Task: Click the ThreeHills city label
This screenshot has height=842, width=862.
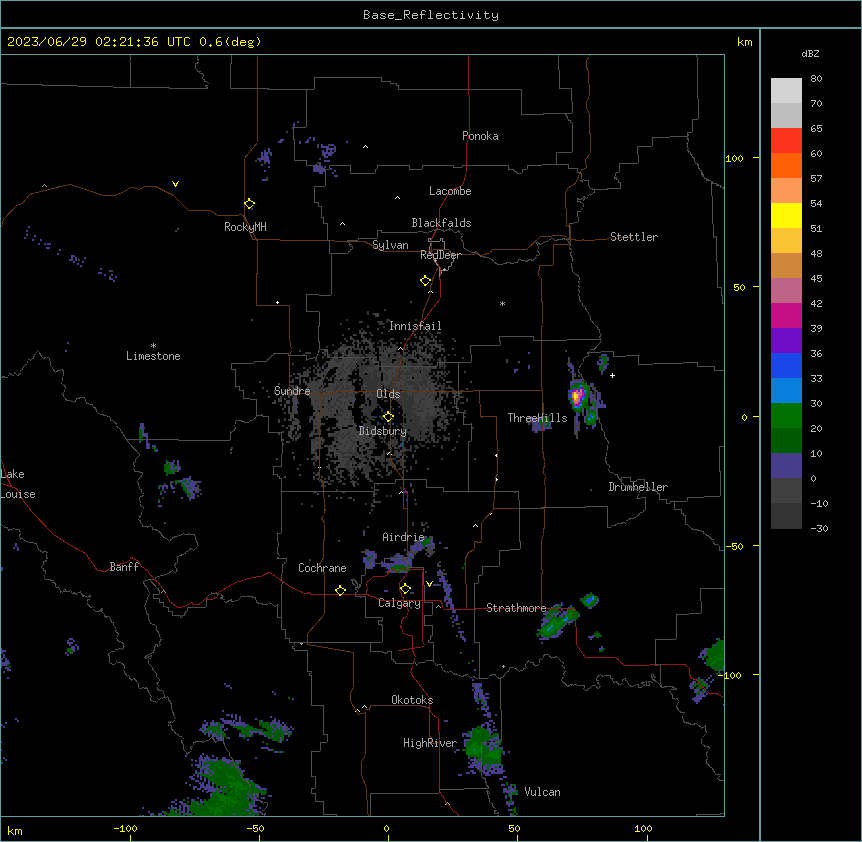Action: click(537, 418)
